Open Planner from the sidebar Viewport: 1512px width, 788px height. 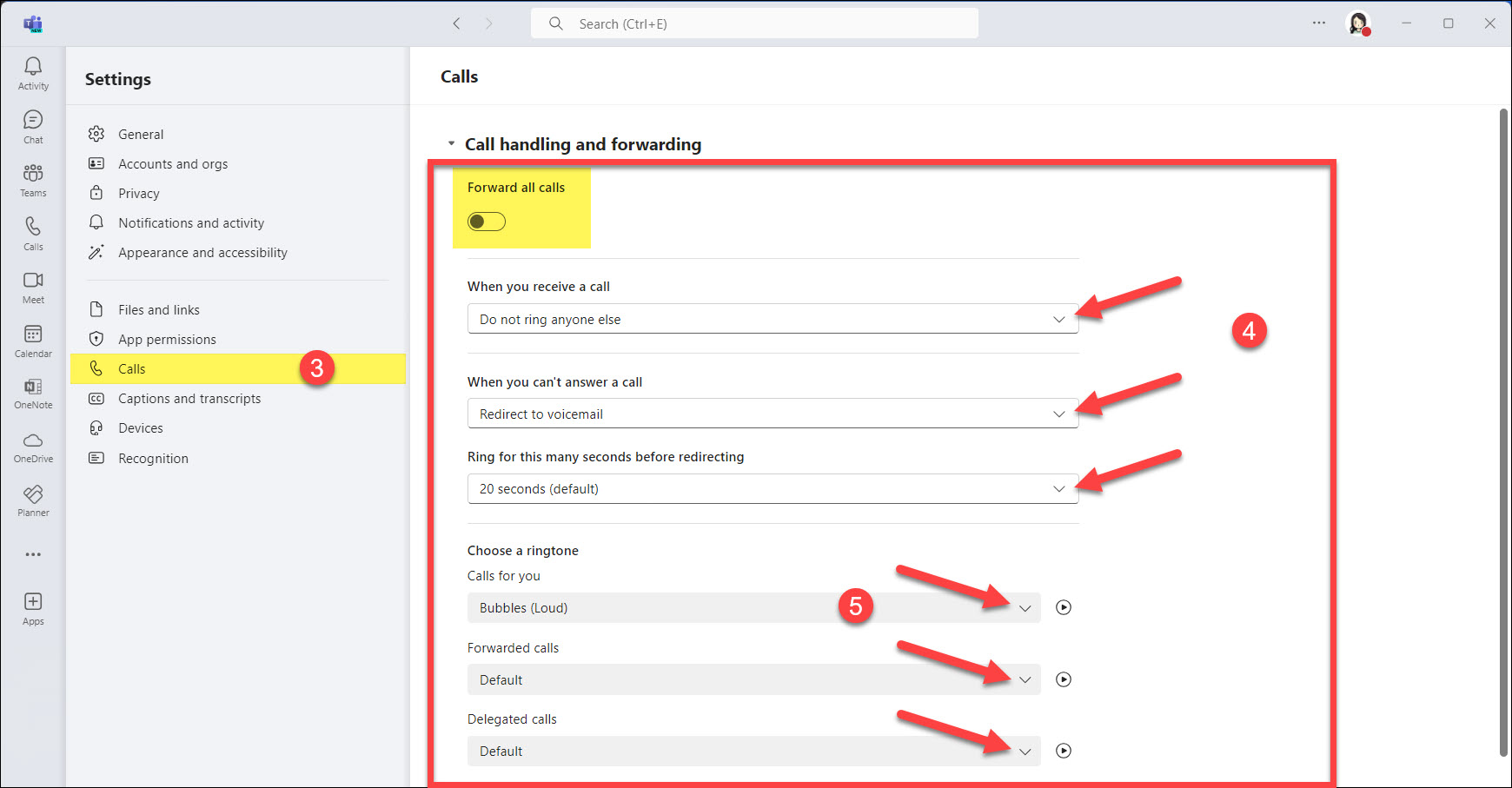tap(32, 500)
